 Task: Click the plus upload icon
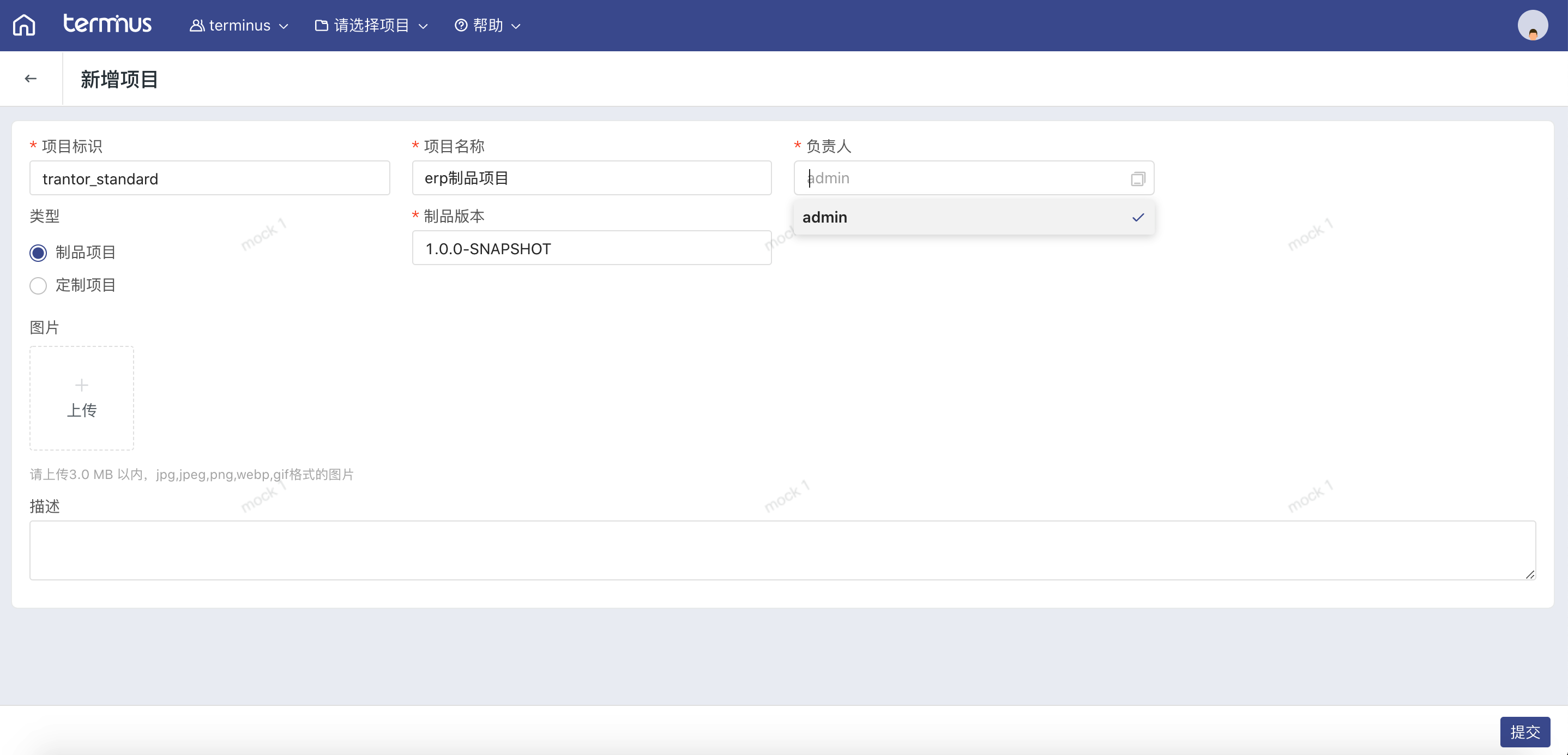point(82,385)
